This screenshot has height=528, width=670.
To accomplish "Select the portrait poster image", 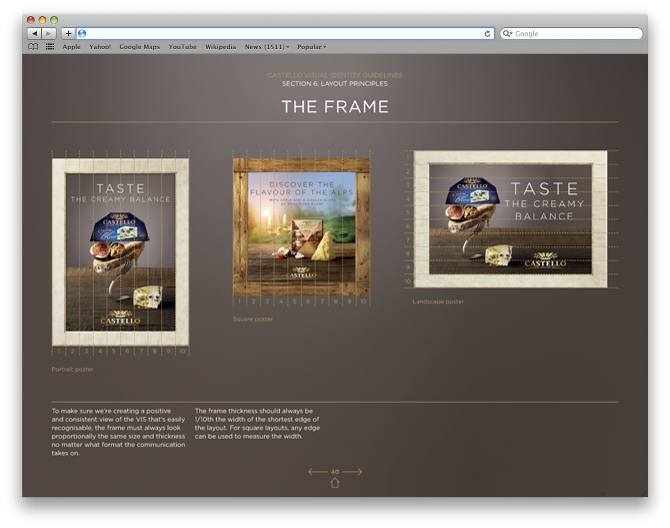I will pyautogui.click(x=120, y=252).
